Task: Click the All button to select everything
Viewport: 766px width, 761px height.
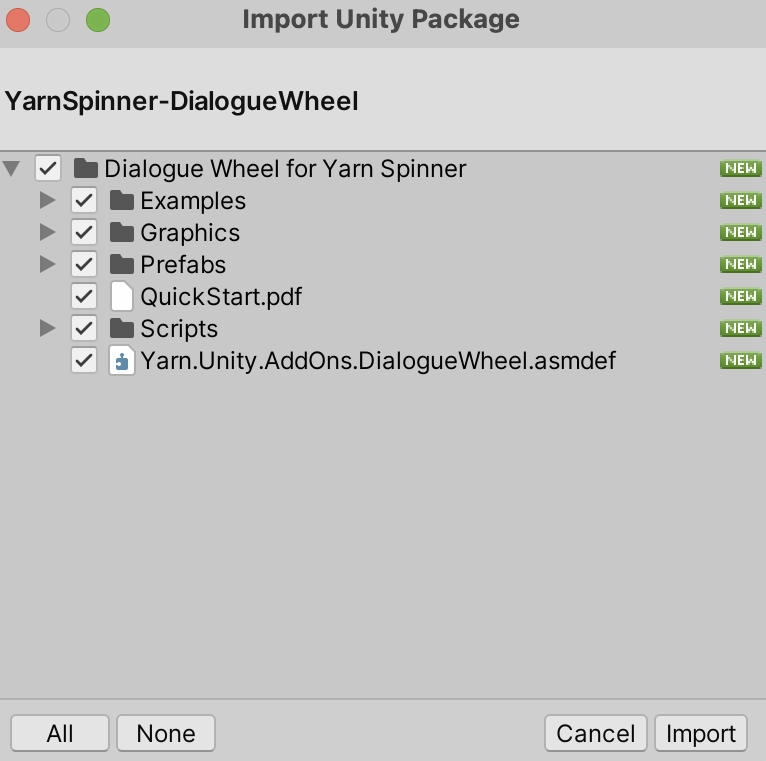Action: [x=60, y=733]
